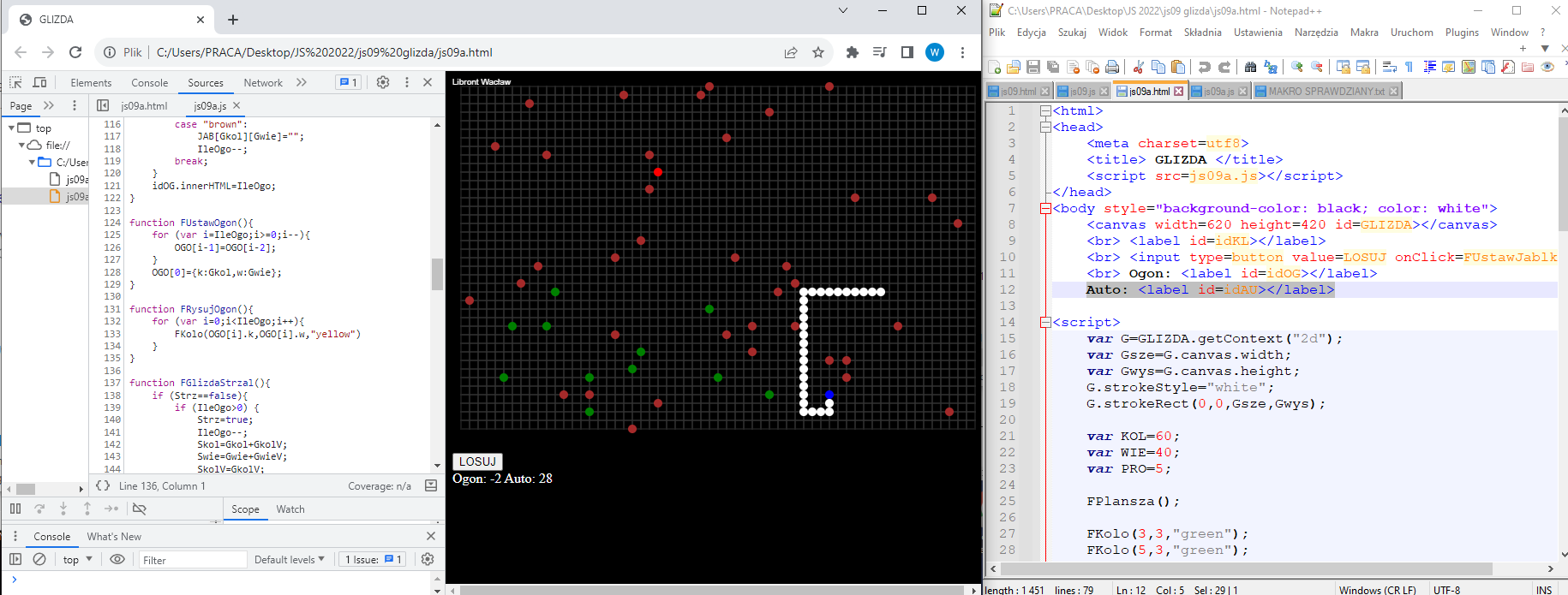Click the inspect element picker icon in DevTools
1568x595 pixels.
click(x=15, y=82)
